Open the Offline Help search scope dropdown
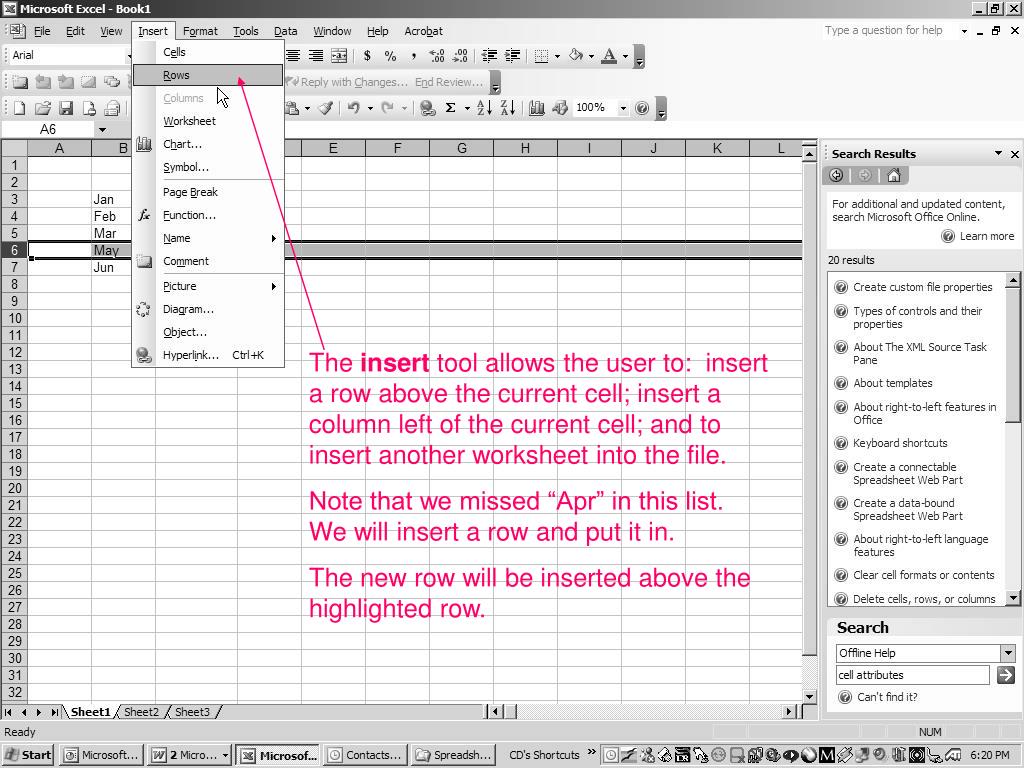Image resolution: width=1024 pixels, height=768 pixels. click(x=1008, y=652)
